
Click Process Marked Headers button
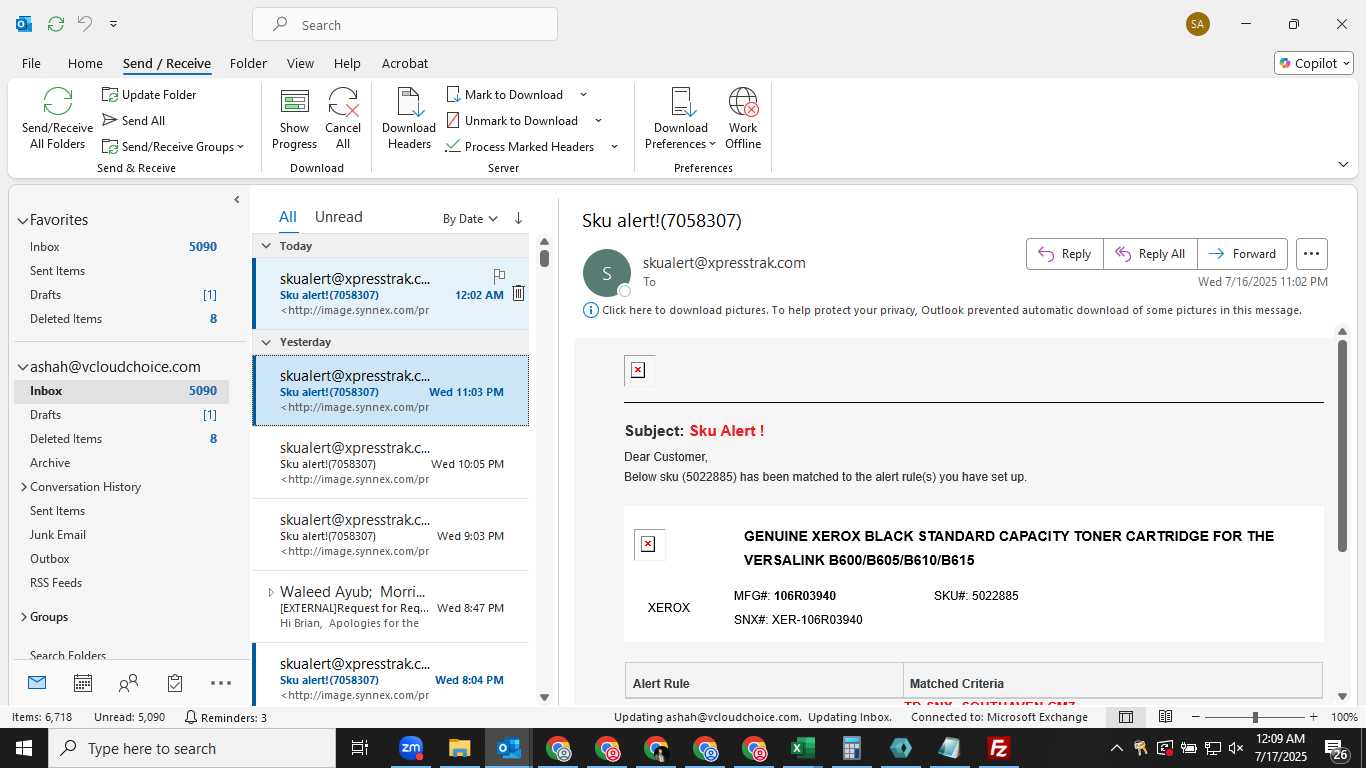point(520,147)
